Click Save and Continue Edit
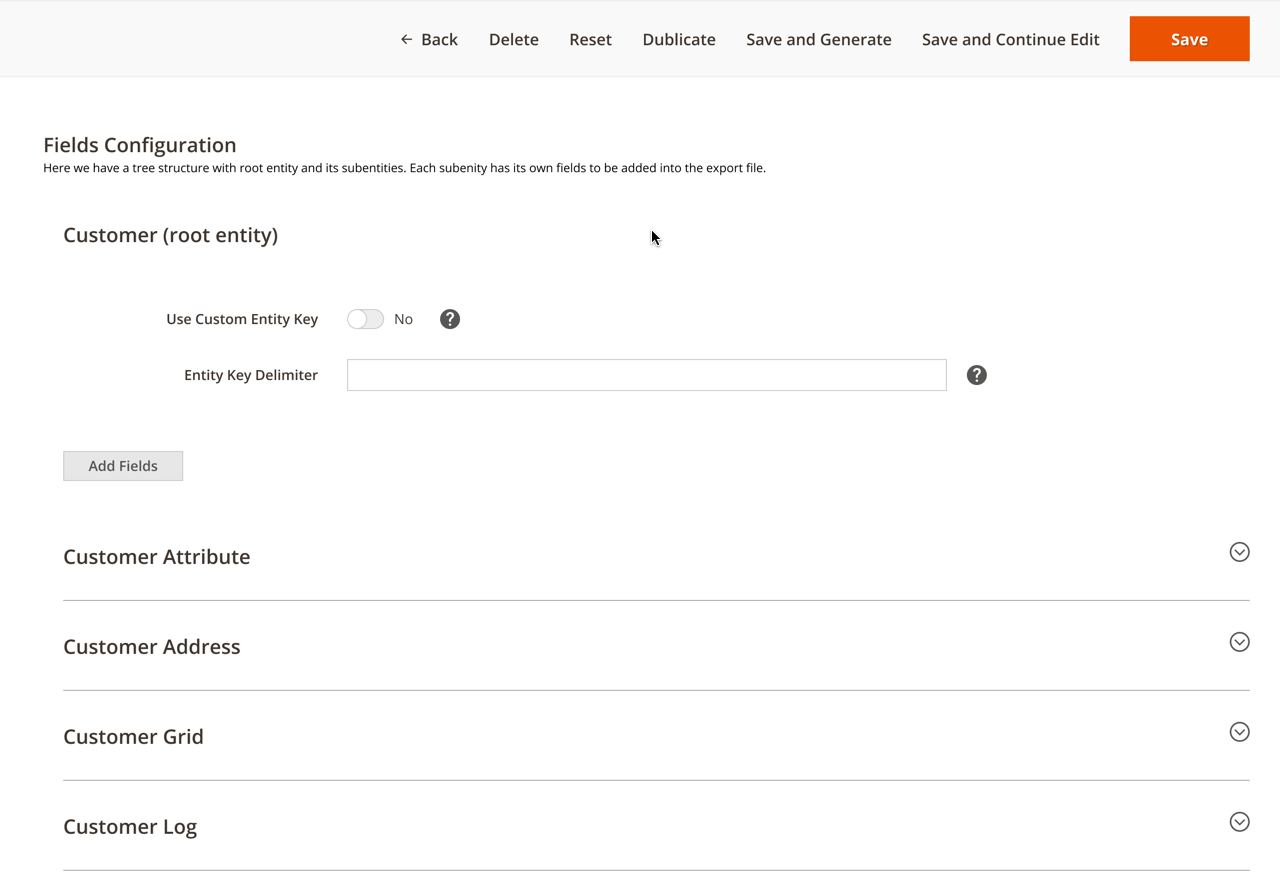1280x892 pixels. (1010, 39)
